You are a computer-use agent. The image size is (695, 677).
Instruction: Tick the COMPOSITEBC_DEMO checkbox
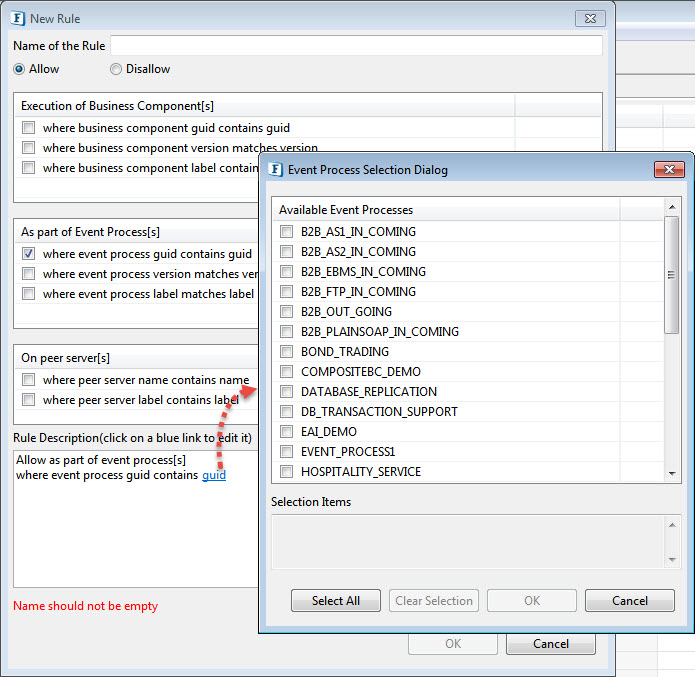coord(286,372)
